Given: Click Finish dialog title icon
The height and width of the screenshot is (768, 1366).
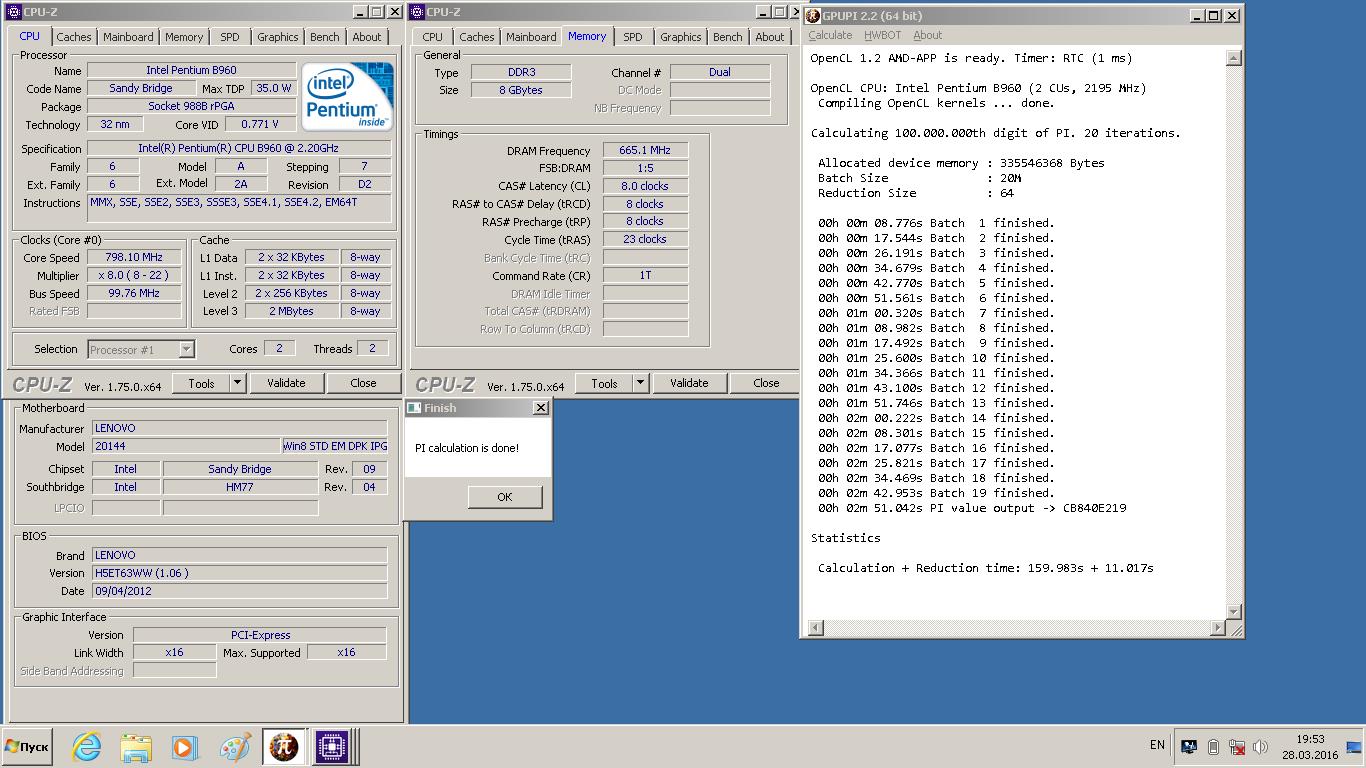Looking at the screenshot, I should (414, 408).
